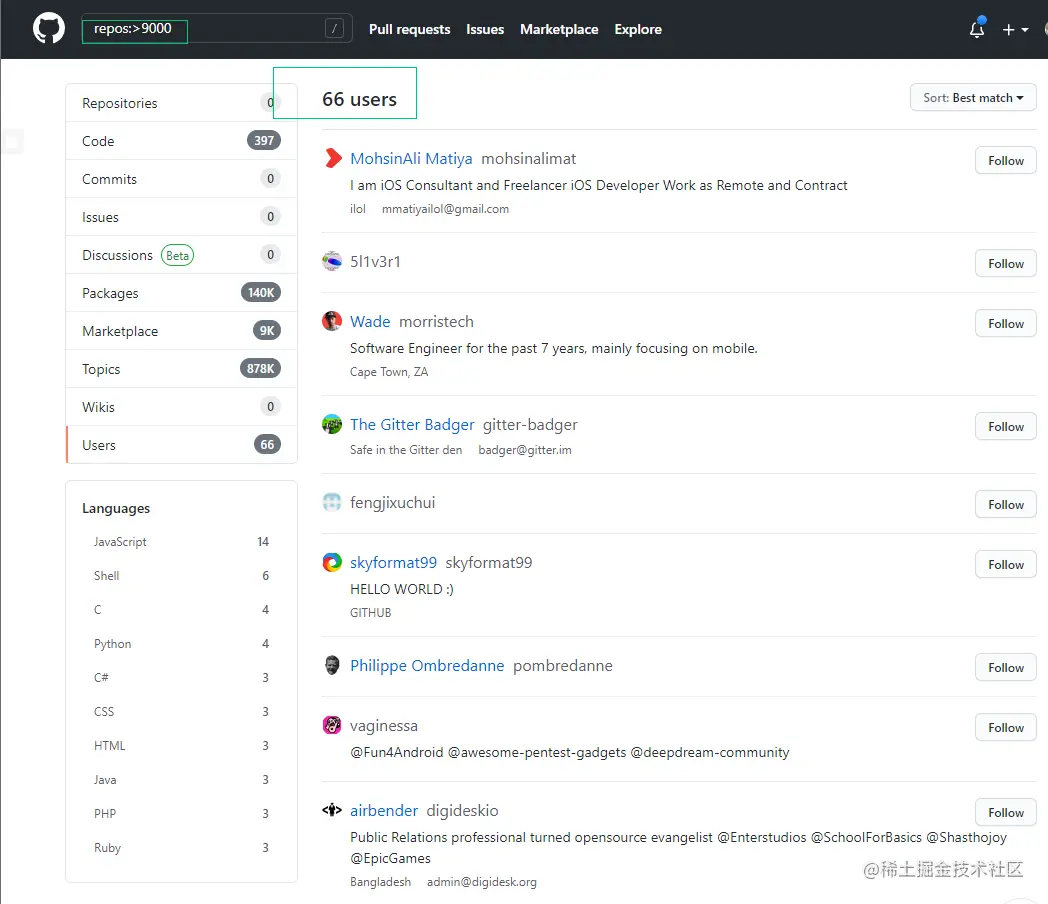Follow Wade morristech
1048x904 pixels.
[x=1005, y=323]
